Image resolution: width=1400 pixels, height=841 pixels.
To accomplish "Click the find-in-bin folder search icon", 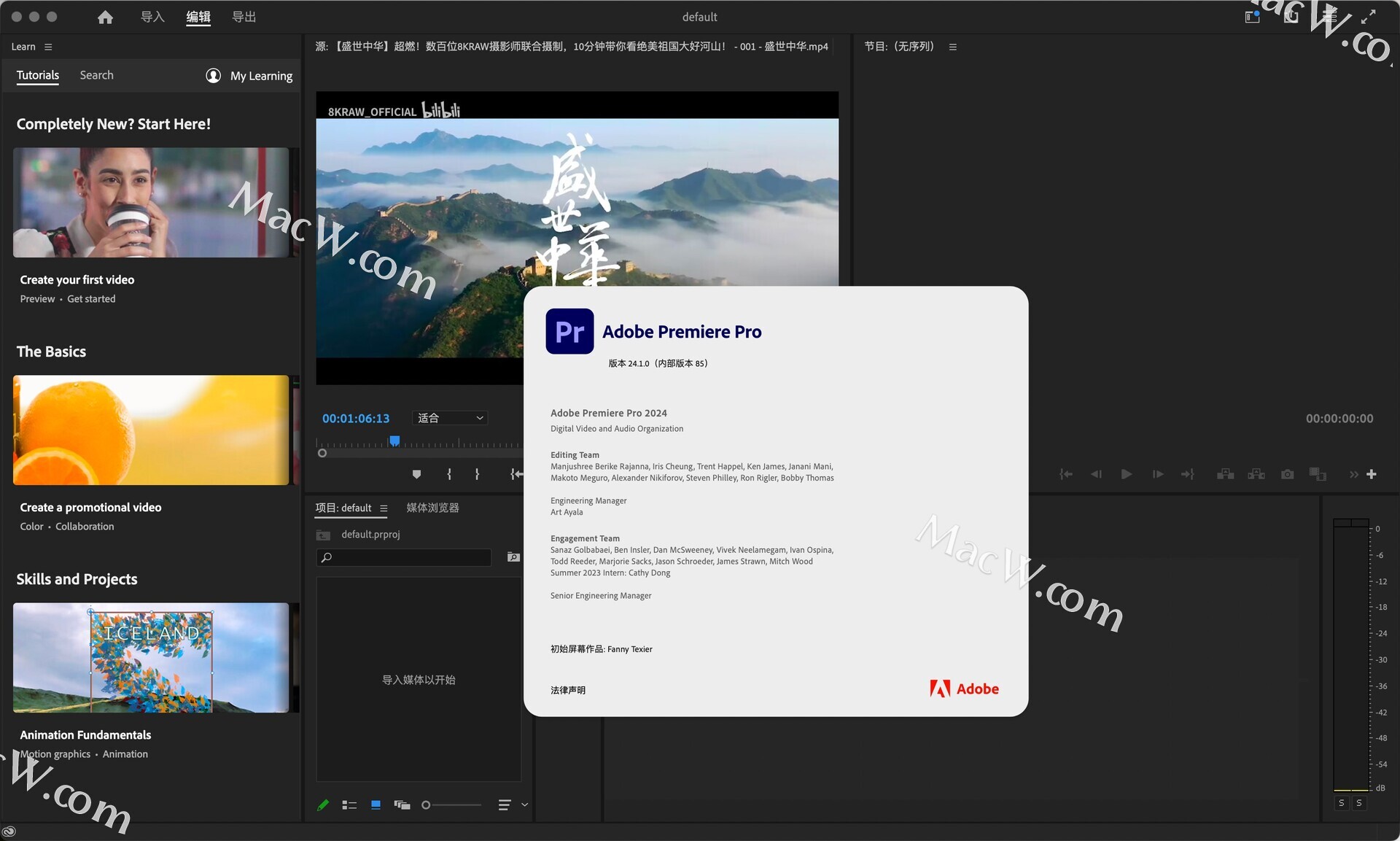I will (513, 557).
